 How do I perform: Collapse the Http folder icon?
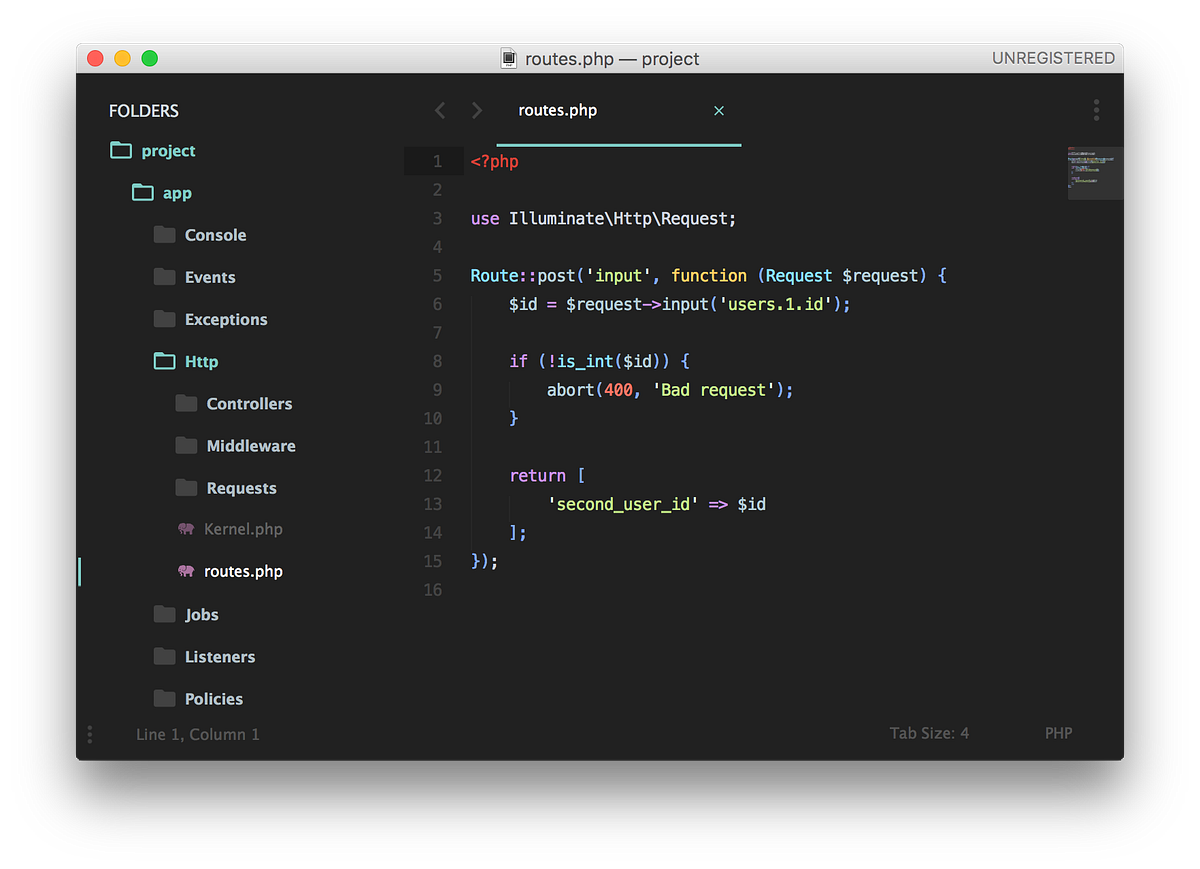tap(165, 361)
